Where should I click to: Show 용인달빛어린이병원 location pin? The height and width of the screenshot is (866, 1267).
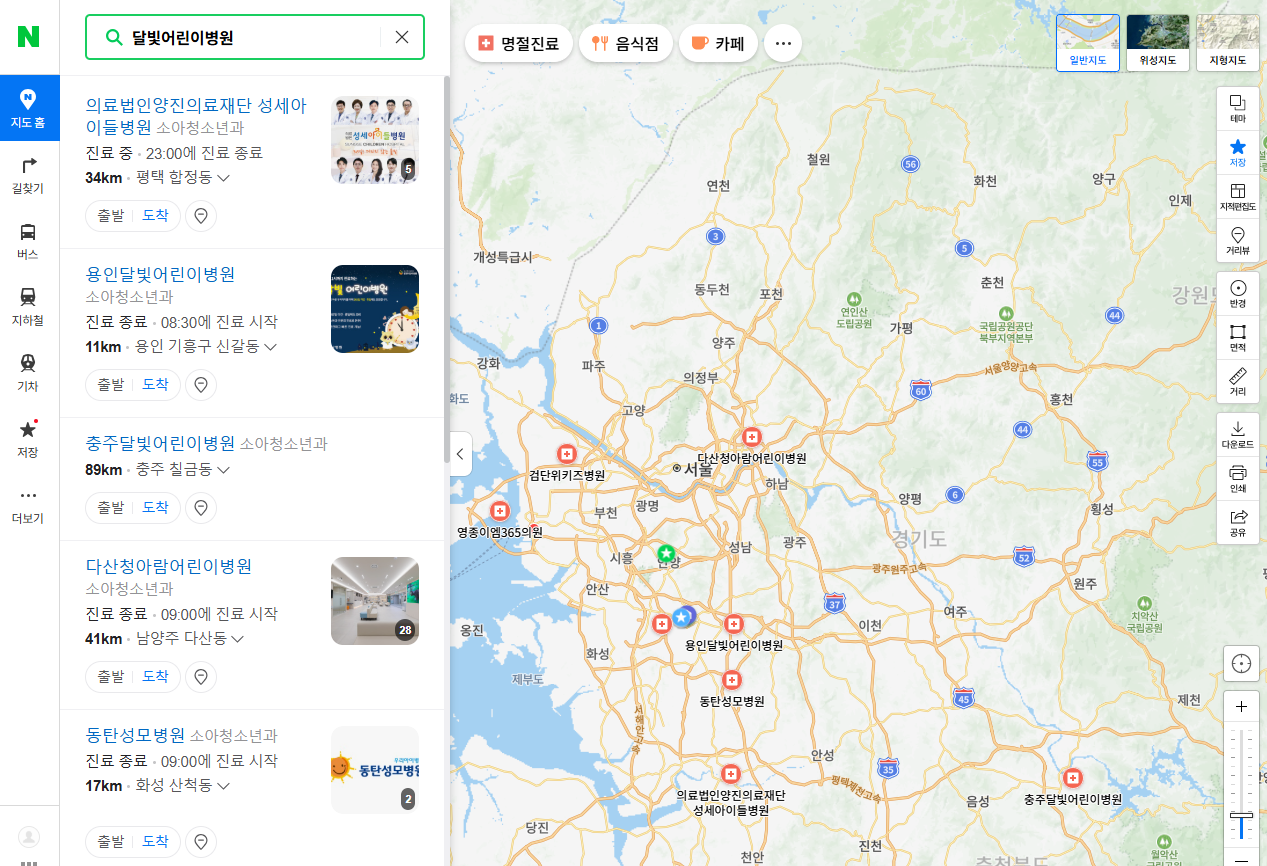click(x=201, y=384)
